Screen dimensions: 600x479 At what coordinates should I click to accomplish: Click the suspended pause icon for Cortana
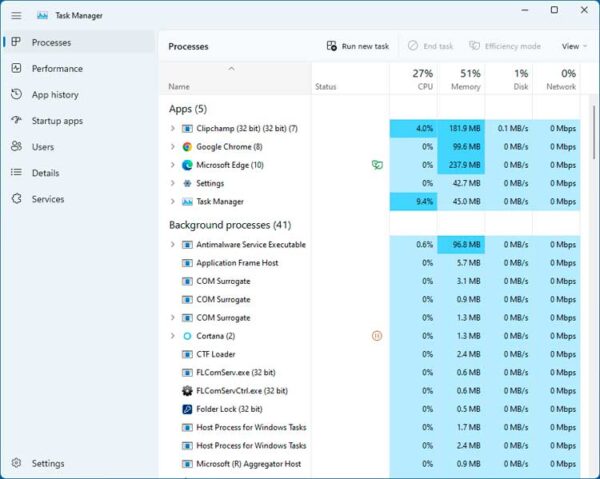(377, 336)
